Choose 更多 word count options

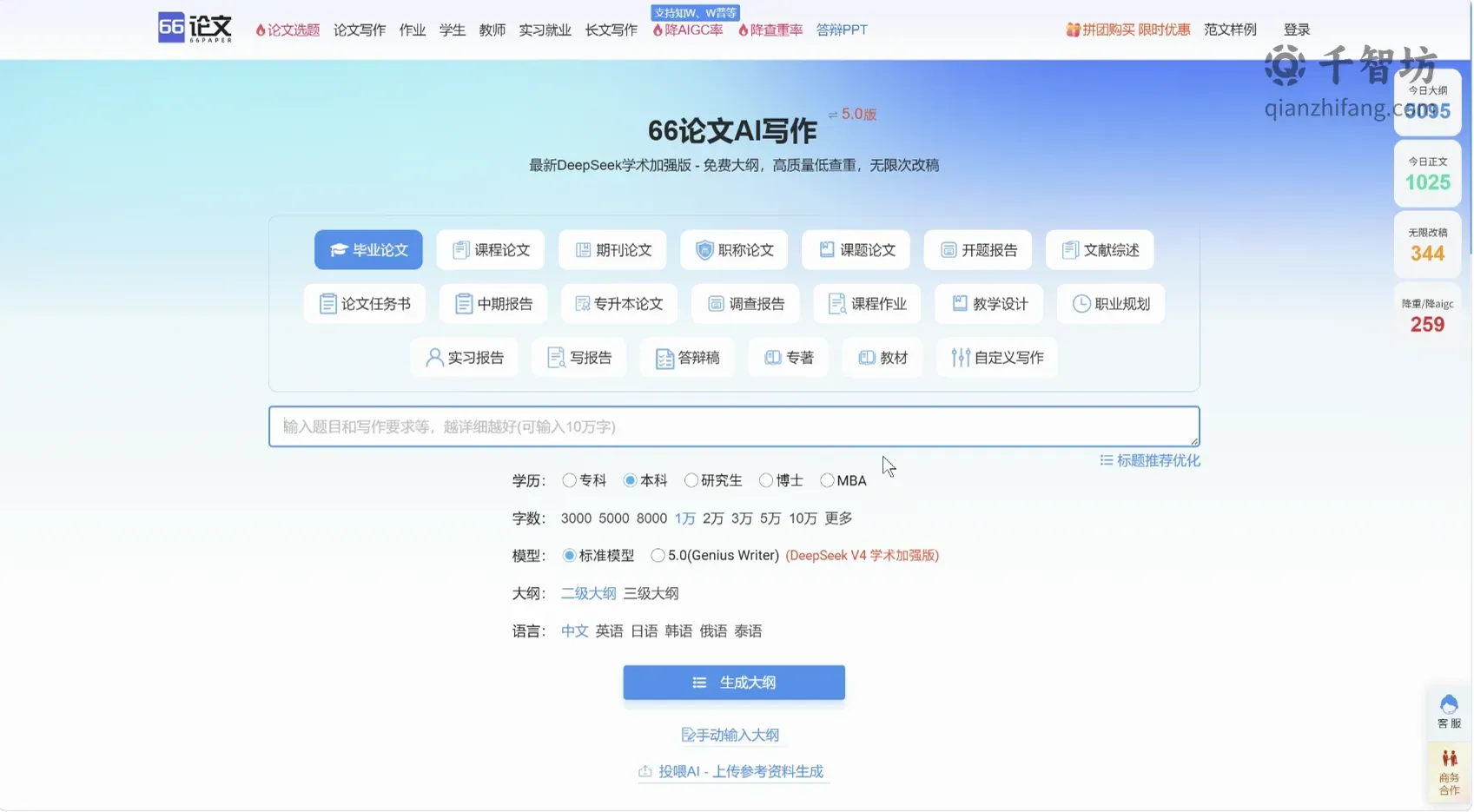[x=838, y=518]
